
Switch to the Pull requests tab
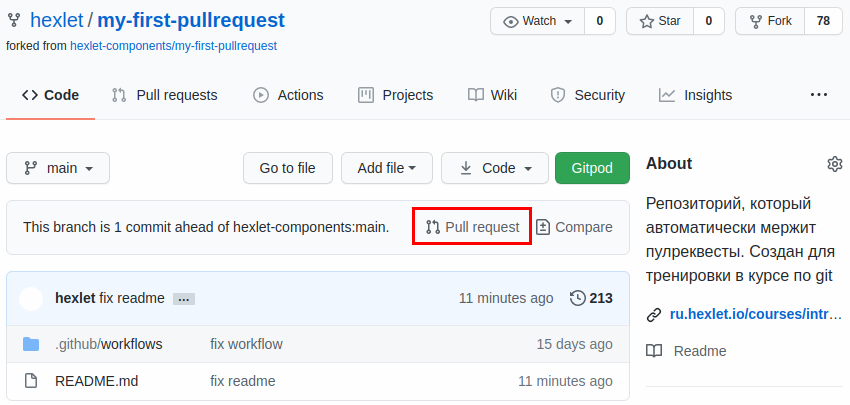pos(164,95)
